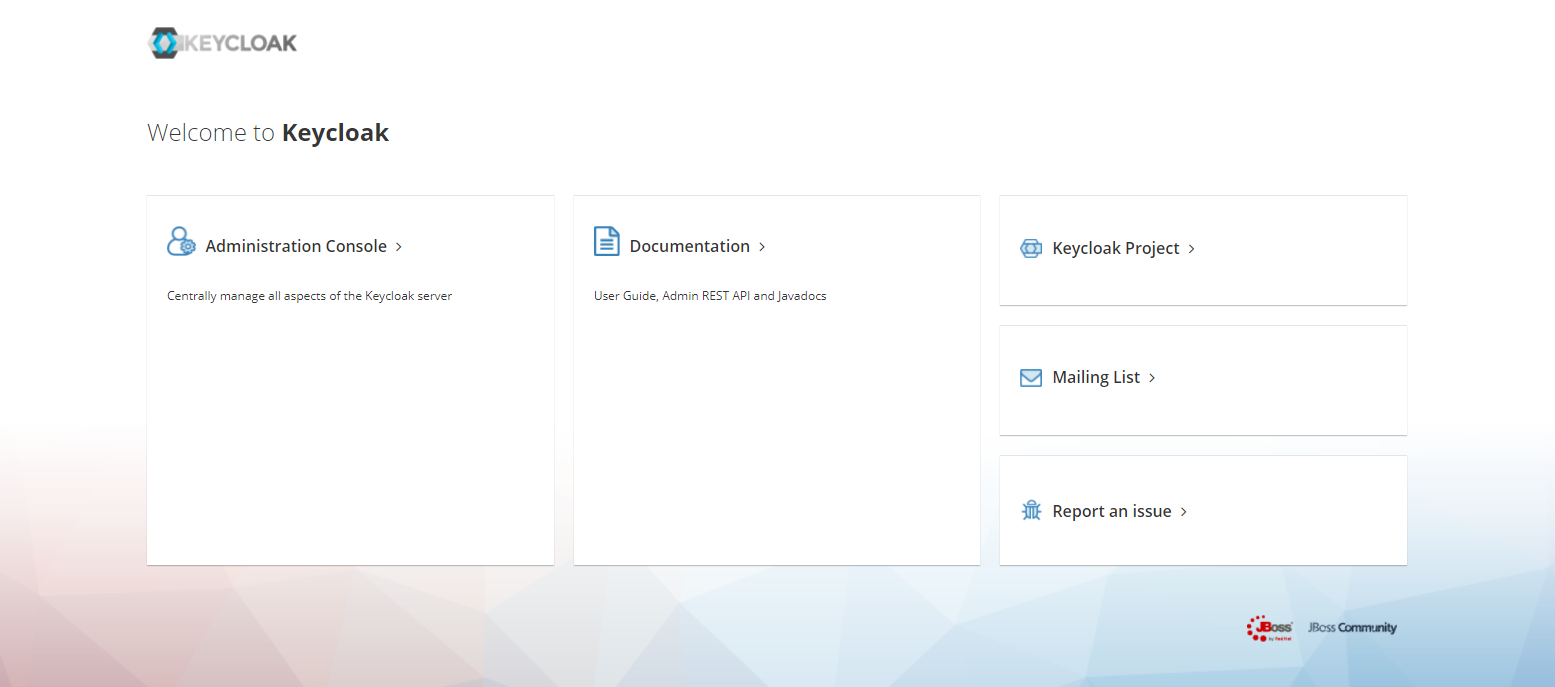Click the chevron next to Administration Console

(x=399, y=247)
